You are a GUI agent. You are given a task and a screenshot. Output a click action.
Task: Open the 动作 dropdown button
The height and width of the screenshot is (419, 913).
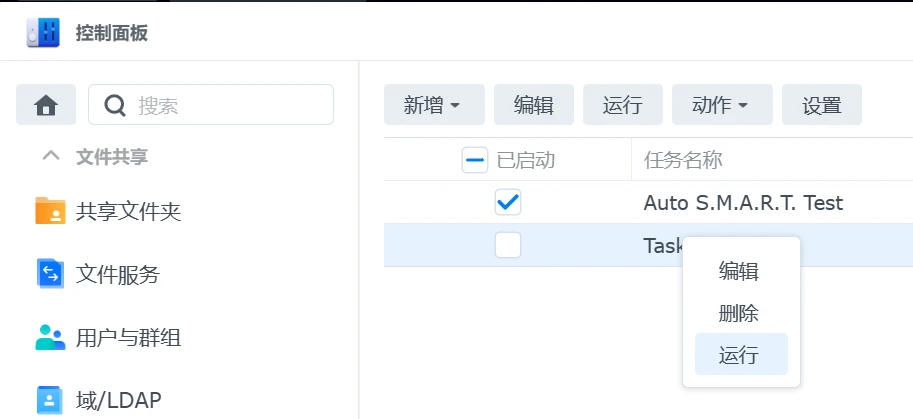[722, 105]
